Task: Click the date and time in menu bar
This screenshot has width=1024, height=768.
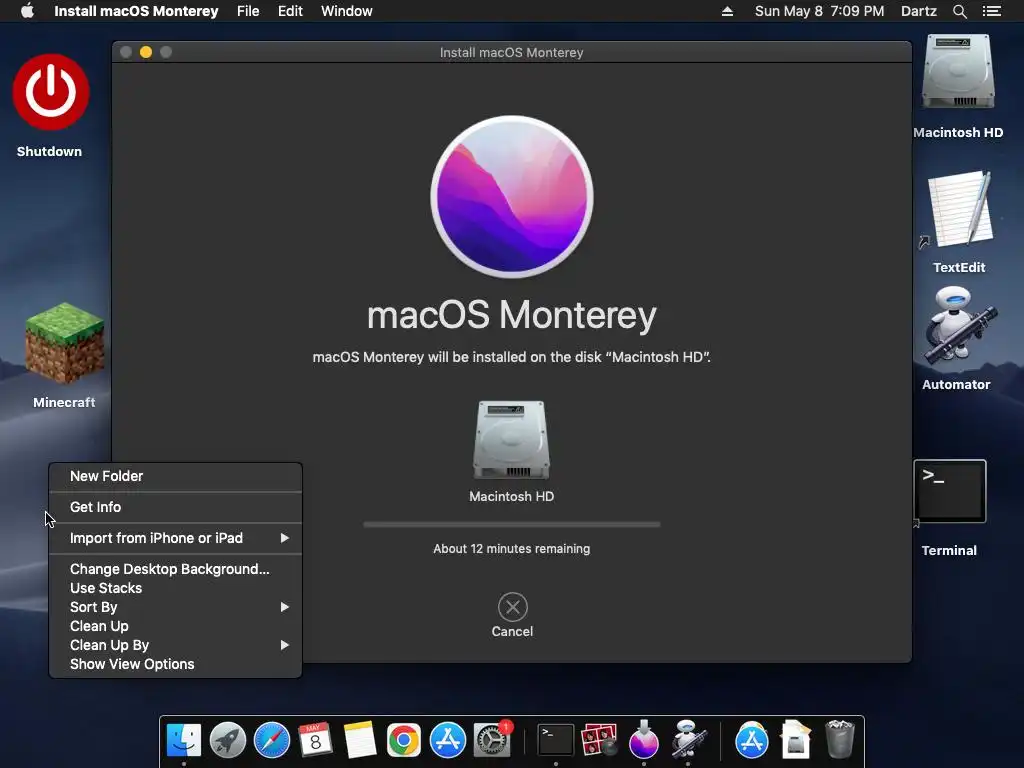Action: point(820,11)
